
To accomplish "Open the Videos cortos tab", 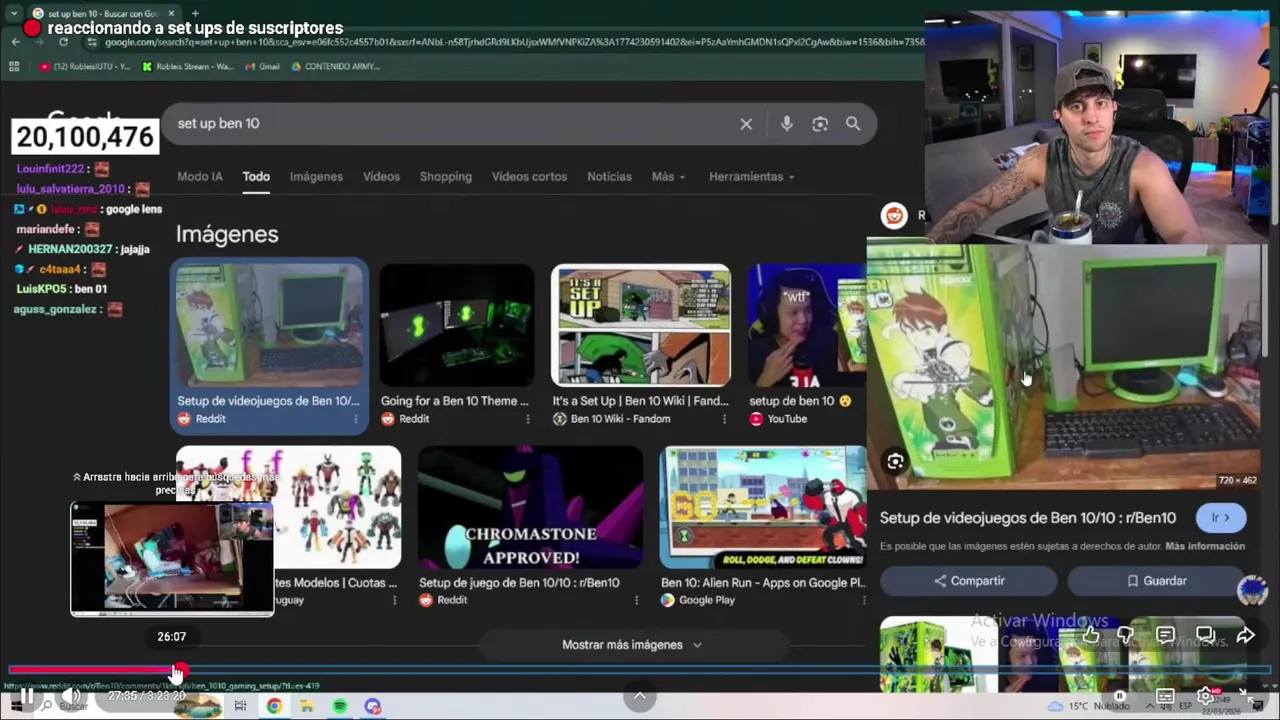I will click(529, 176).
